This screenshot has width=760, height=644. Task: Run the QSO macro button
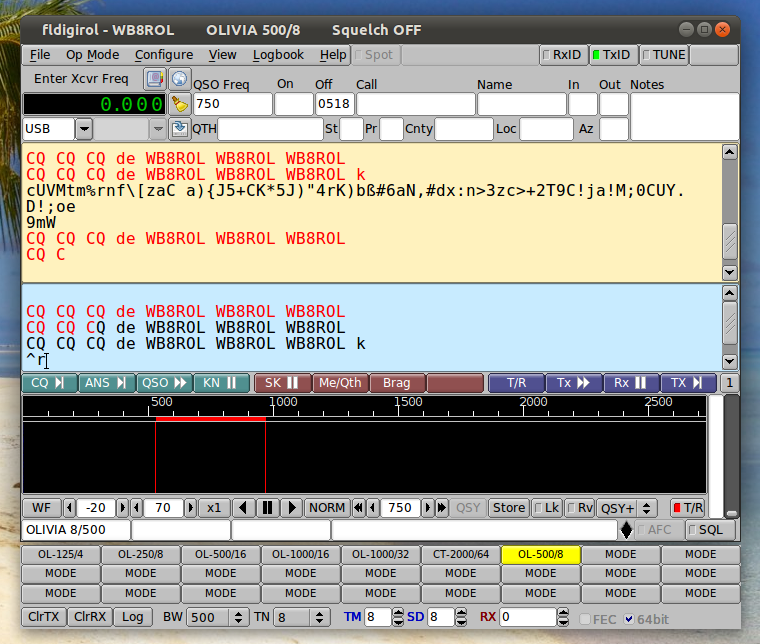164,383
